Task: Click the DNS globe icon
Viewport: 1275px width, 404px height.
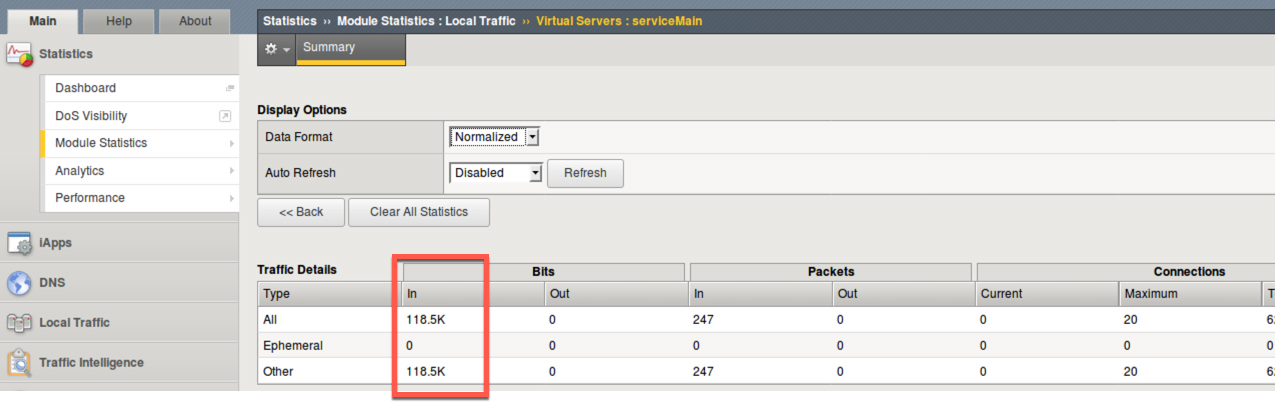Action: coord(19,283)
